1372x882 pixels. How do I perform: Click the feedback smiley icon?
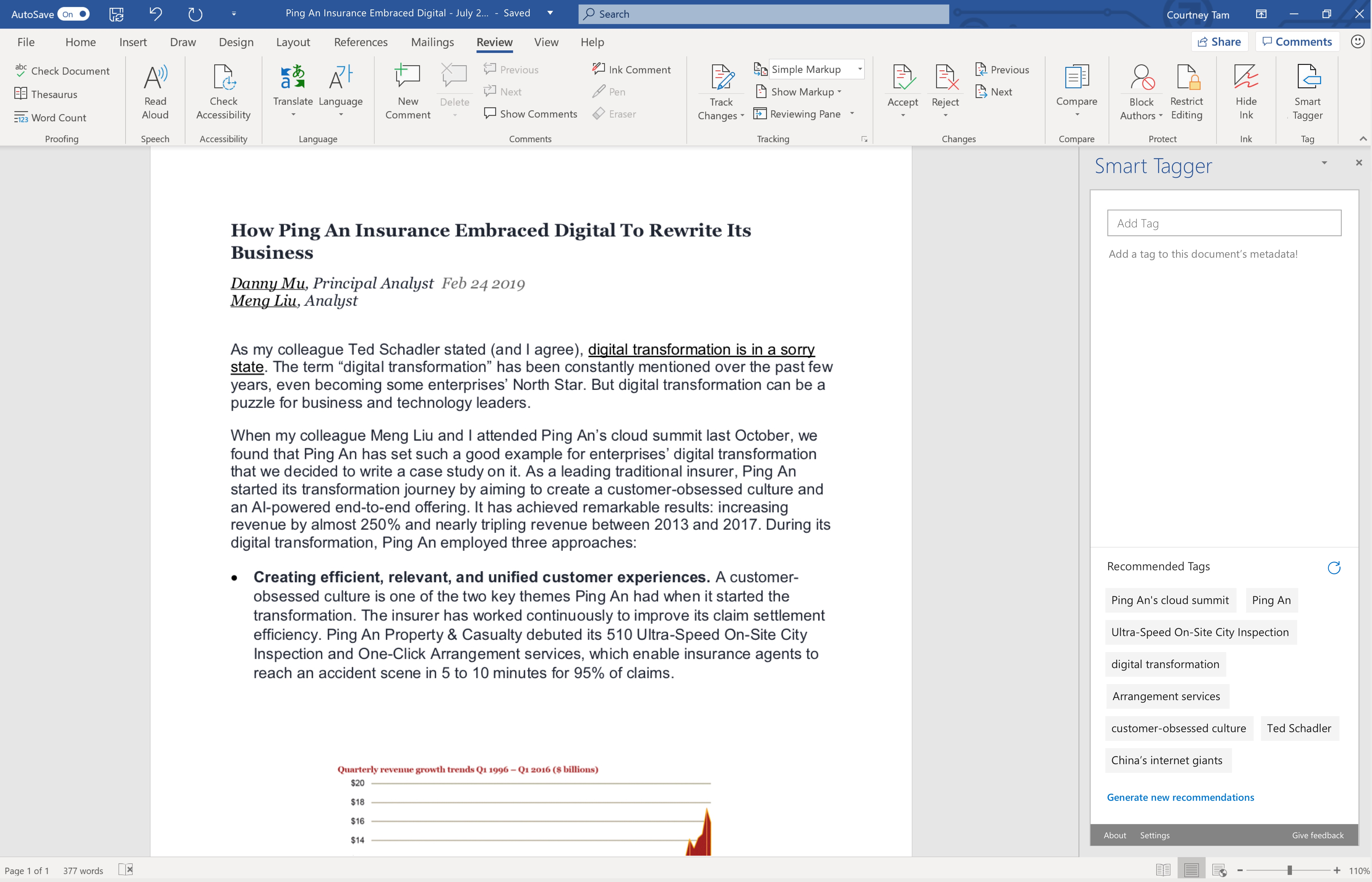tap(1357, 41)
